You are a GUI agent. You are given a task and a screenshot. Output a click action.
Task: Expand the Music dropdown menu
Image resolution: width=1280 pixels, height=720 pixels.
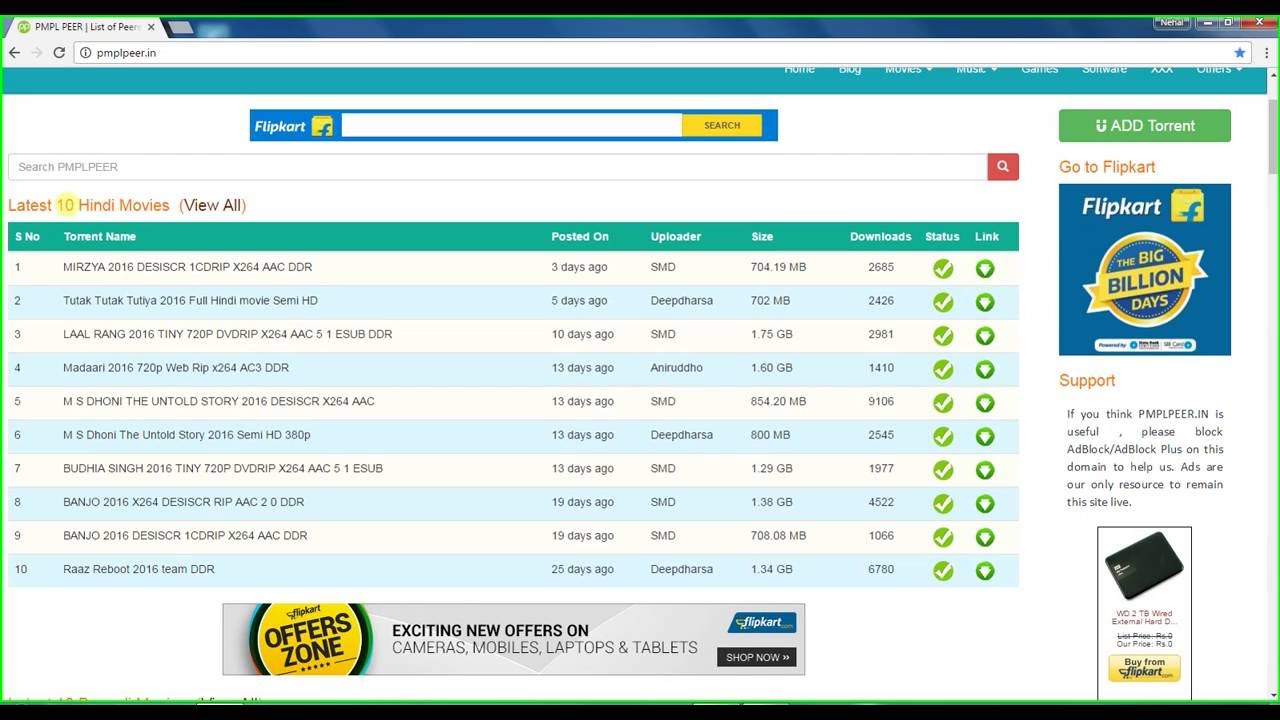click(x=976, y=69)
